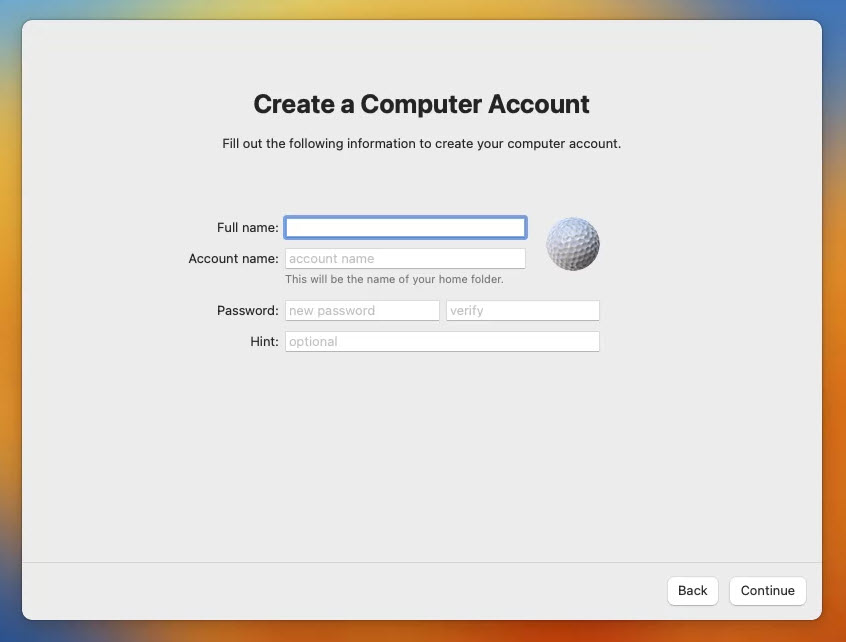Click the 'Full name:' label
Screen dimensions: 846x642
pos(248,228)
